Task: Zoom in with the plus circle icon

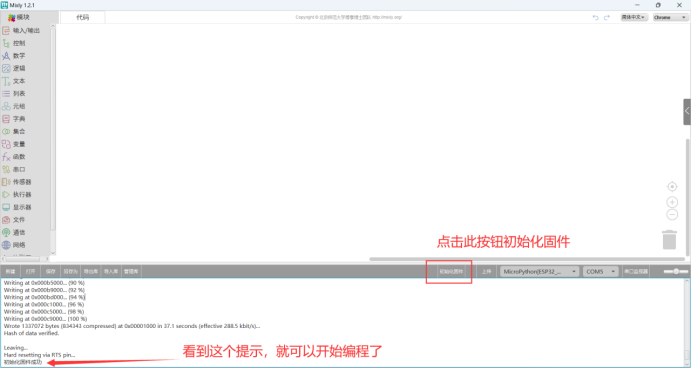Action: pos(672,202)
